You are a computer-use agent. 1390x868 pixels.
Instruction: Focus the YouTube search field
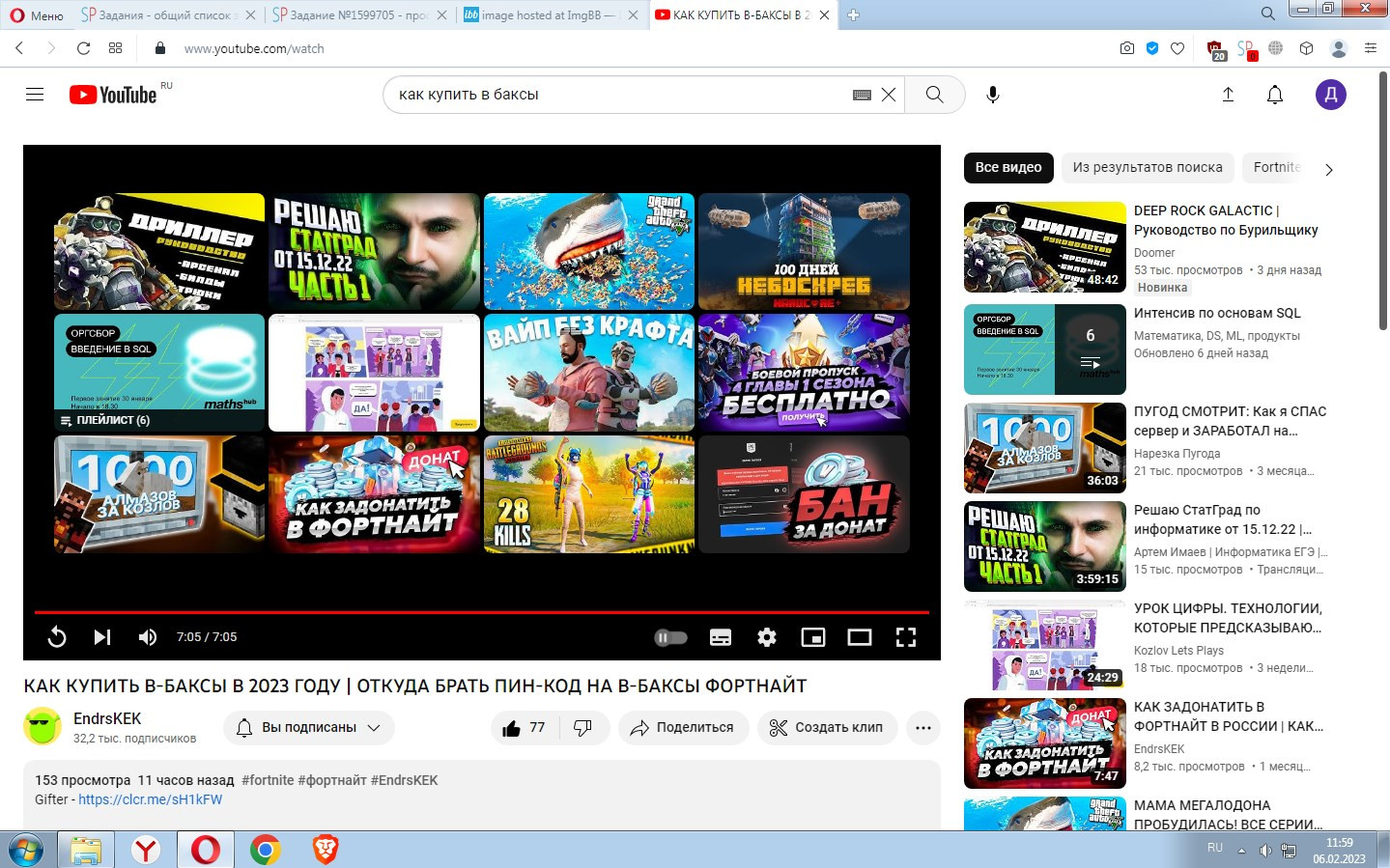pyautogui.click(x=618, y=95)
